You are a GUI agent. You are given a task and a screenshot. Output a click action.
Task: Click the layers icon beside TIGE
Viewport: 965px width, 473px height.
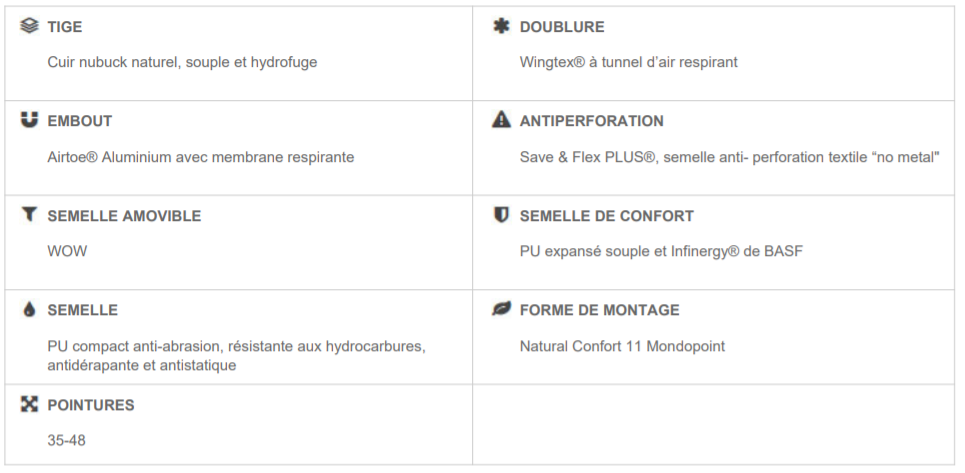coord(29,26)
